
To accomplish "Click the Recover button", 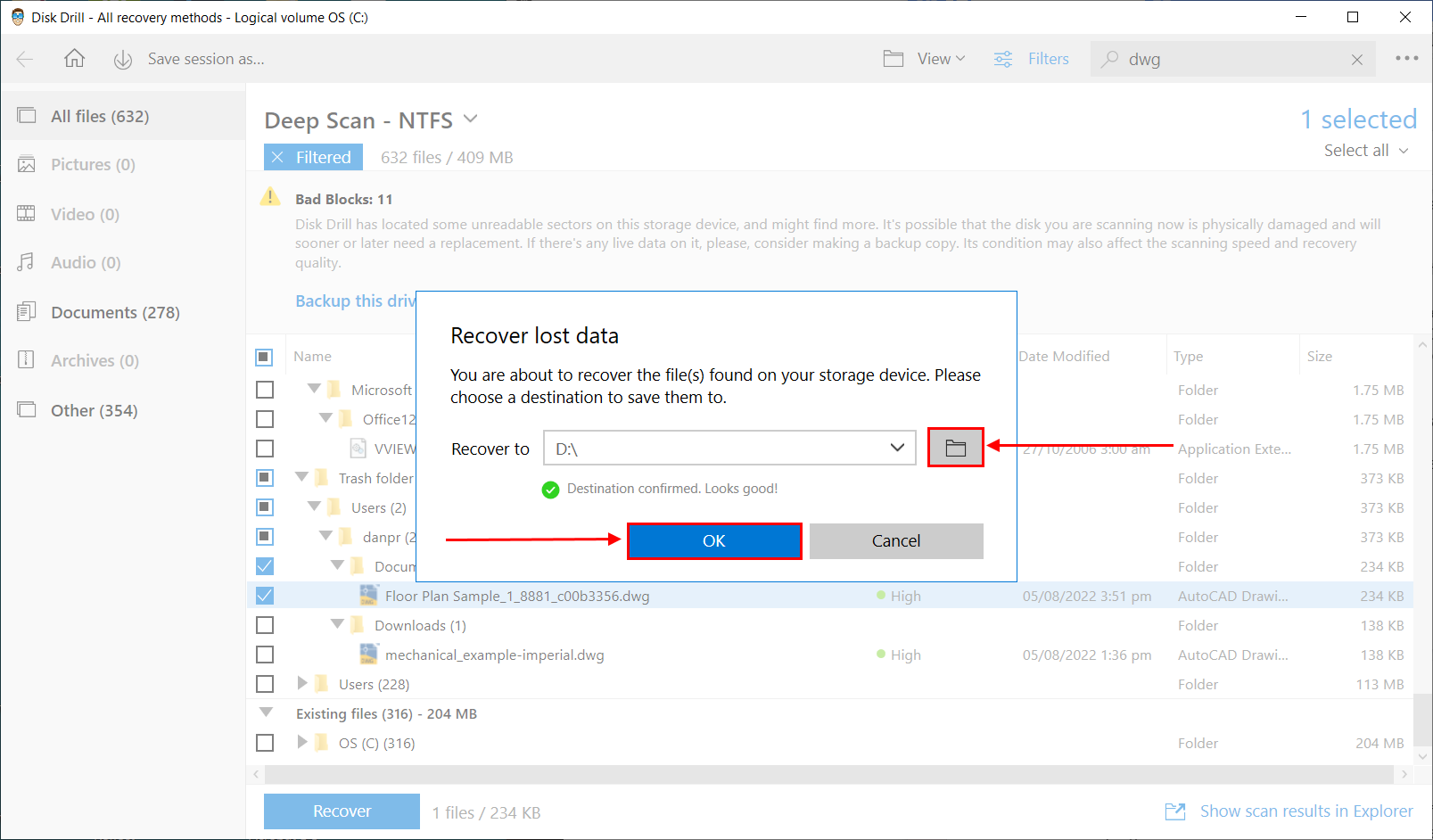I will tap(342, 811).
